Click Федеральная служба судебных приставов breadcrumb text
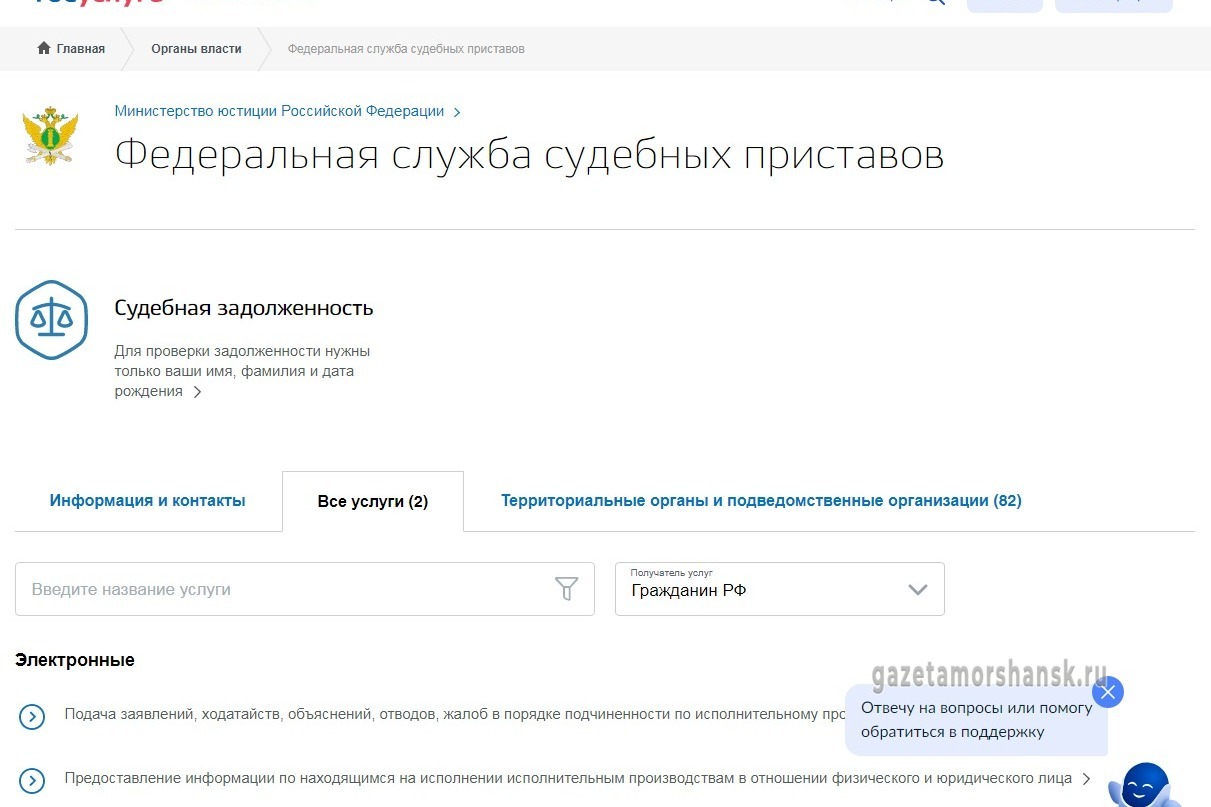The height and width of the screenshot is (807, 1211). point(406,49)
